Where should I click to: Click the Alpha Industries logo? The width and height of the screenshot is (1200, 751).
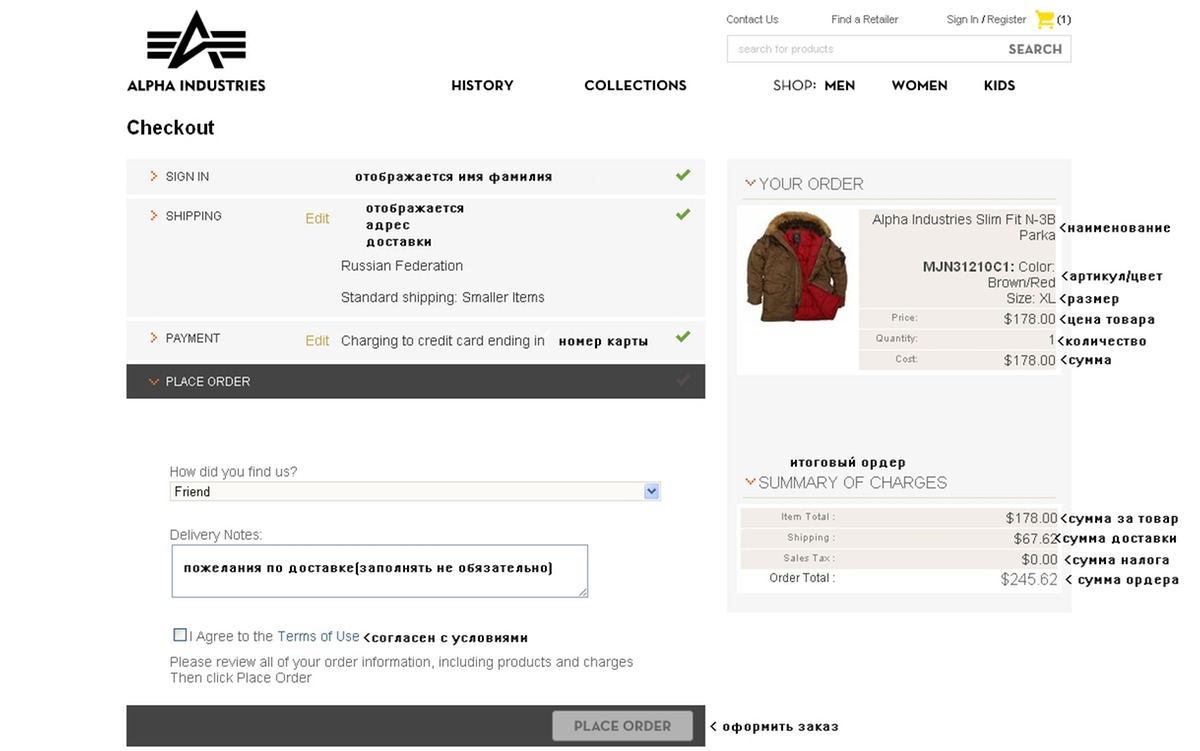(x=196, y=52)
